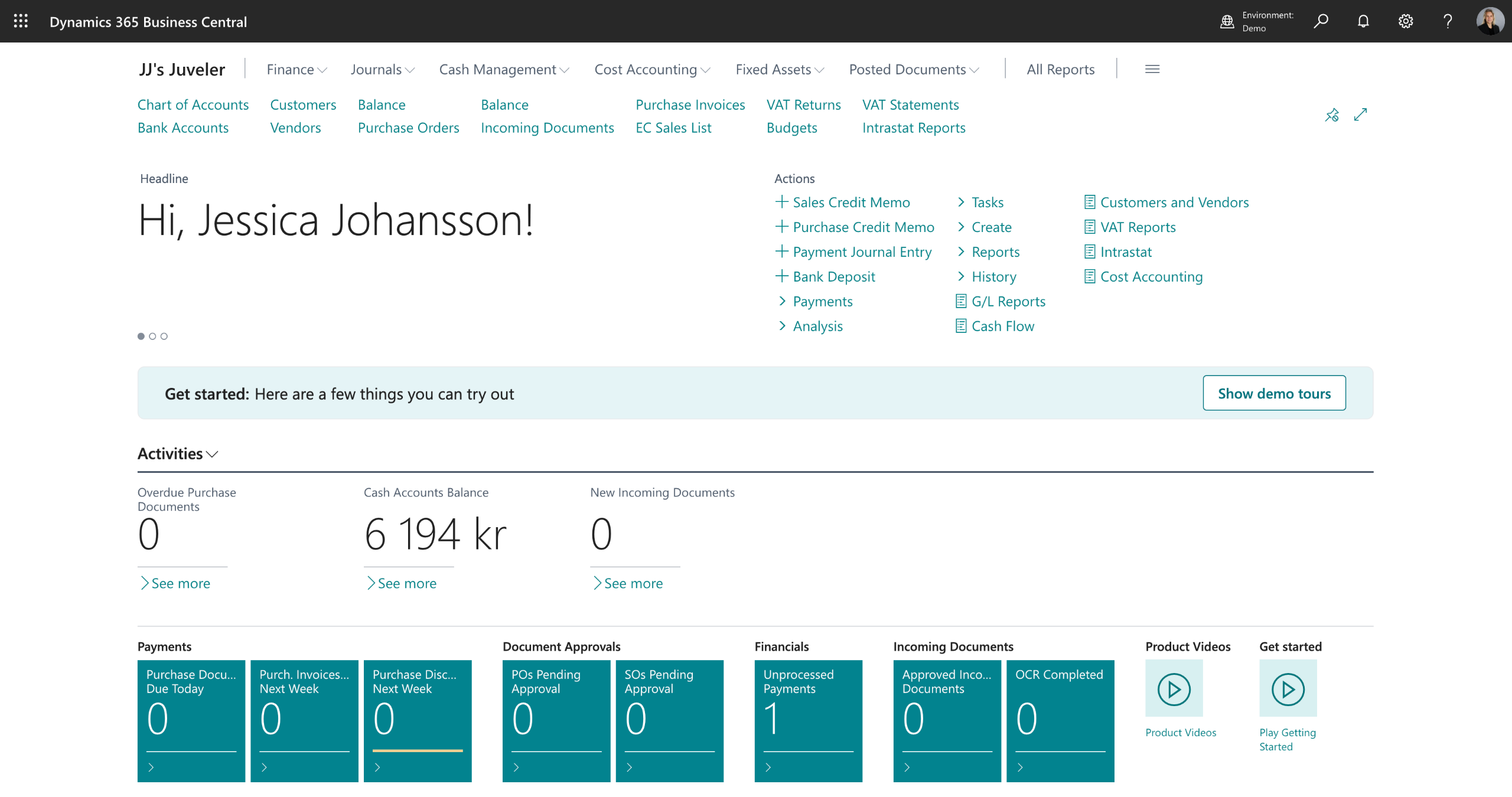Select the third headline carousel dot
This screenshot has width=1512, height=797.
[x=164, y=337]
